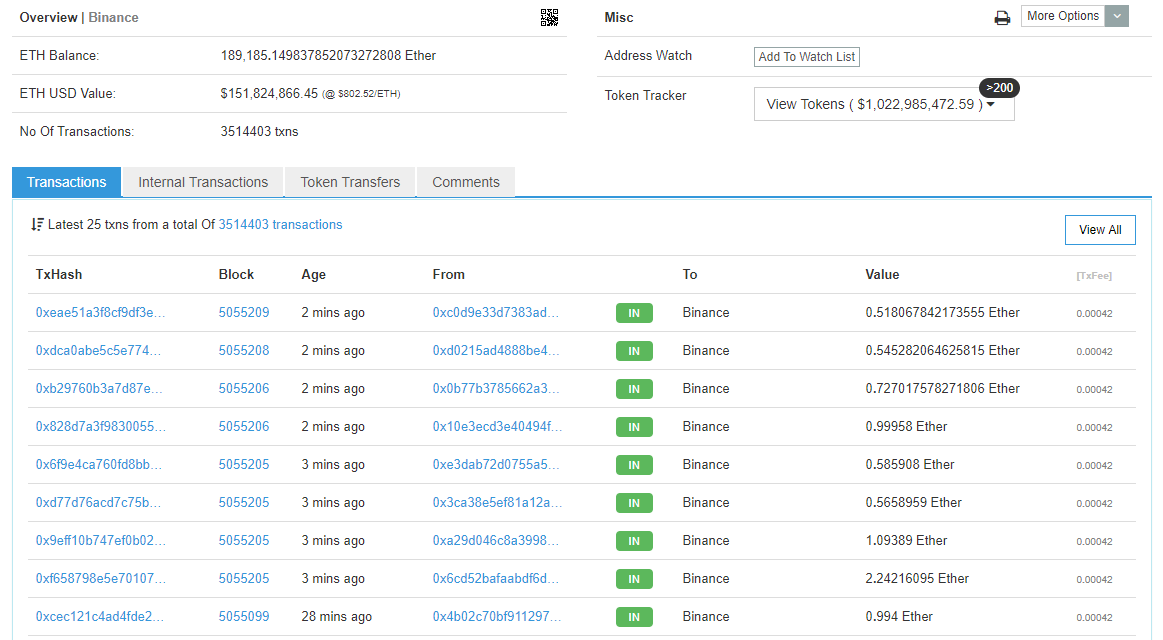Click the green IN badge on first transaction row
The image size is (1163, 640).
(x=633, y=312)
